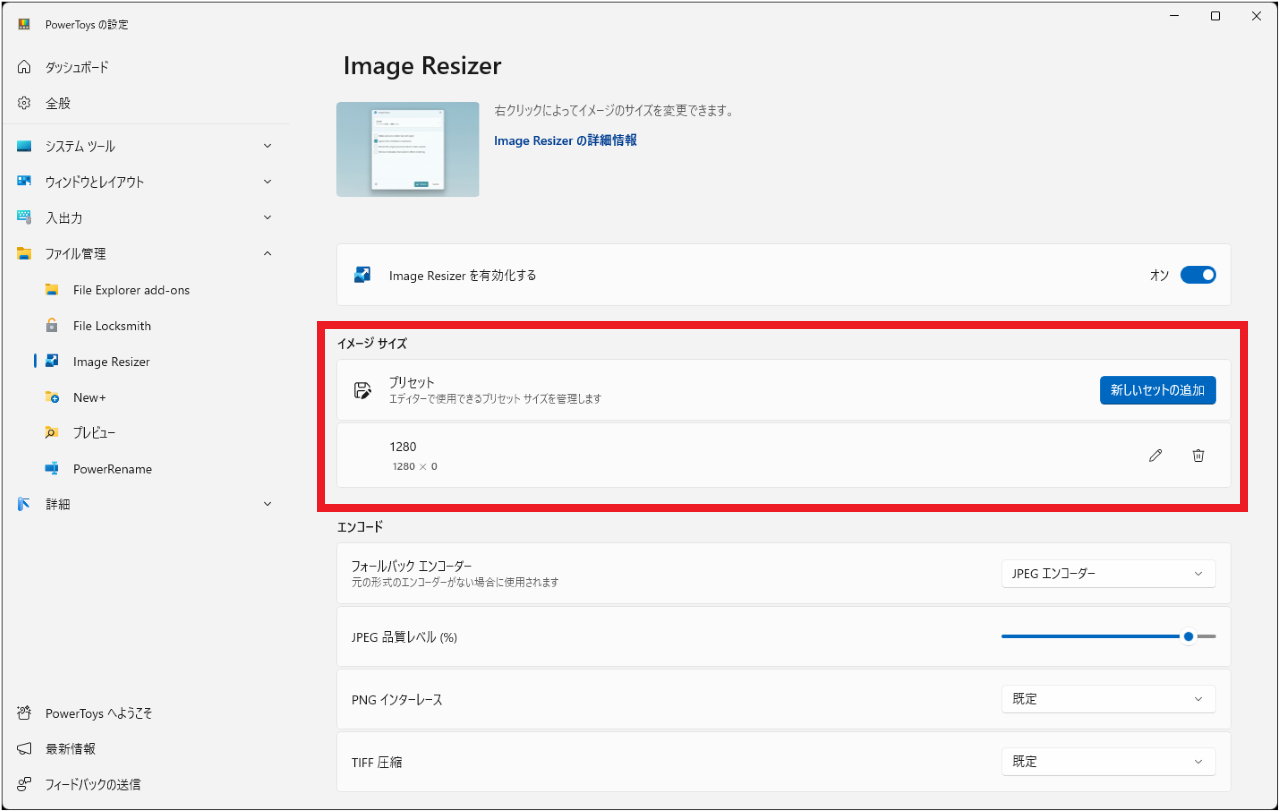
Task: Click the 1280 preset row name
Action: [403, 447]
